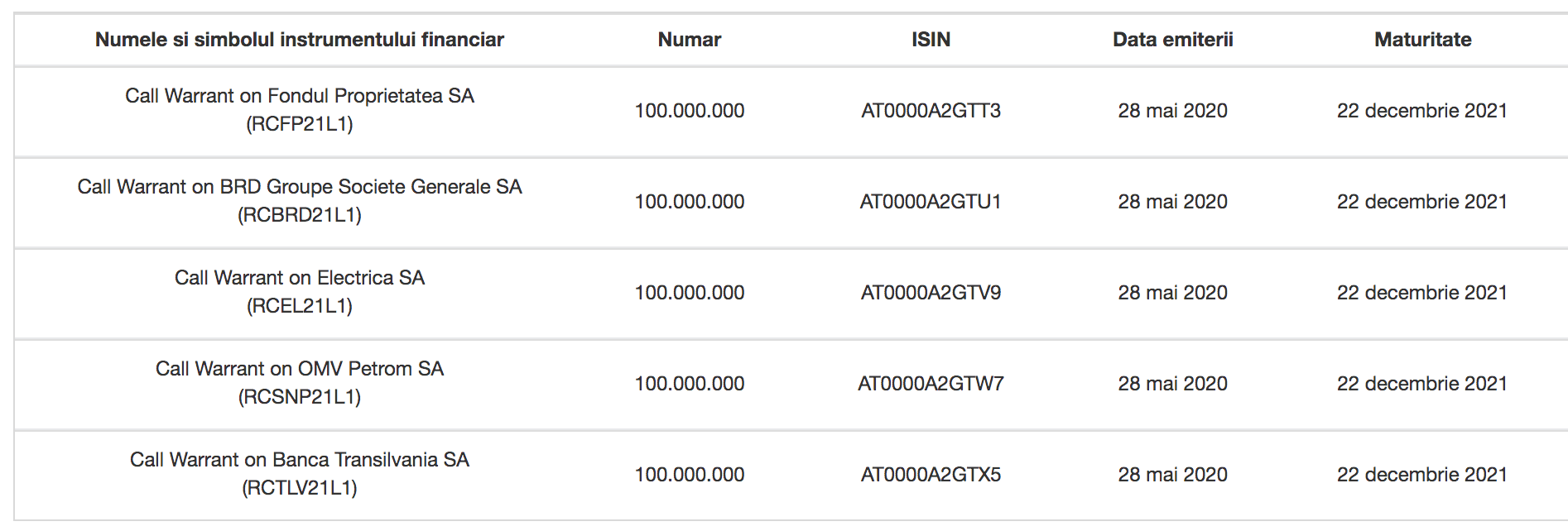Screen dimensions: 1568x531
Task: Select Call Warrant on Electrica SA
Action: click(x=300, y=278)
